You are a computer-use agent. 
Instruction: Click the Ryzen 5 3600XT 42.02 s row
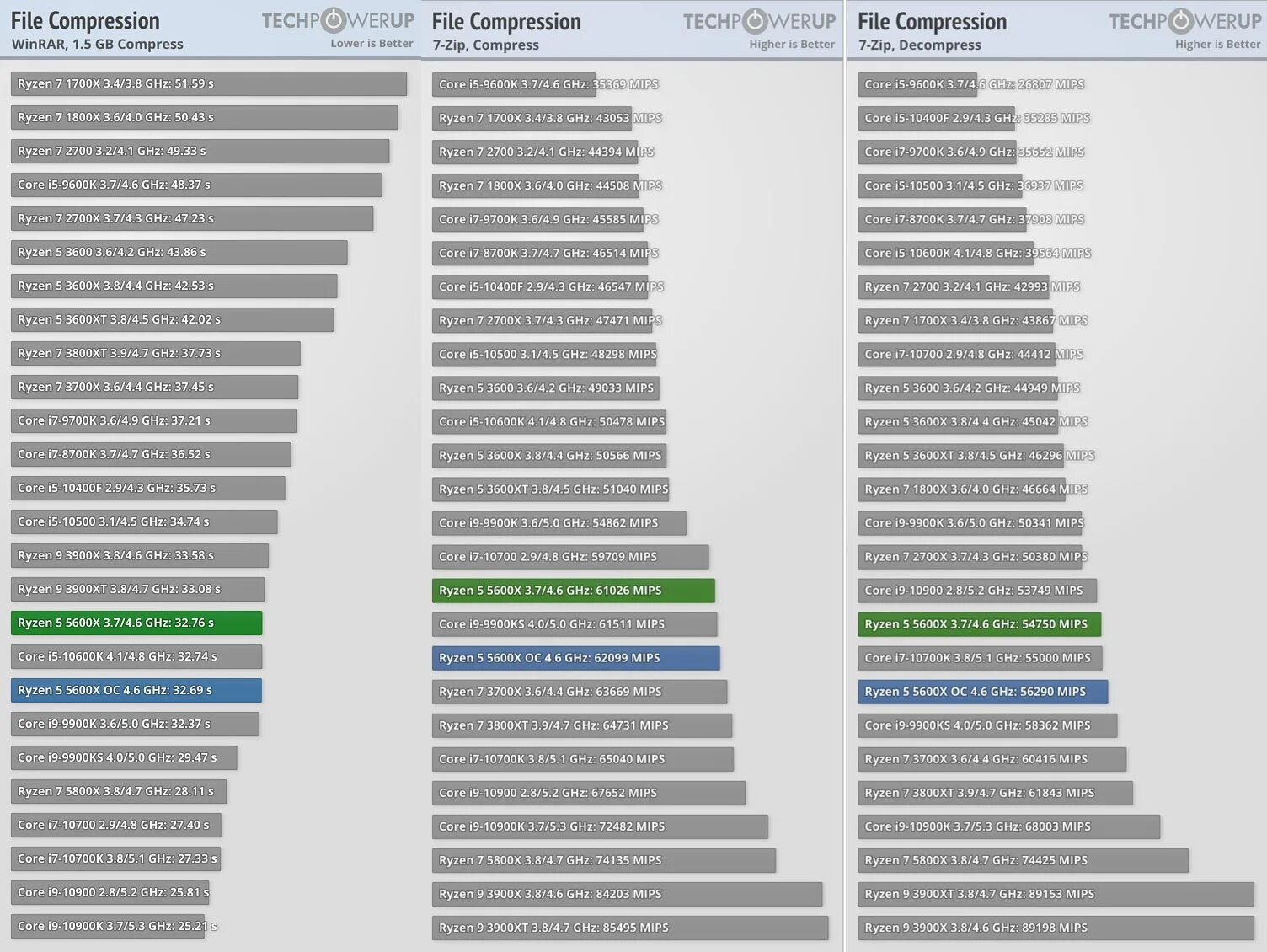(x=172, y=319)
